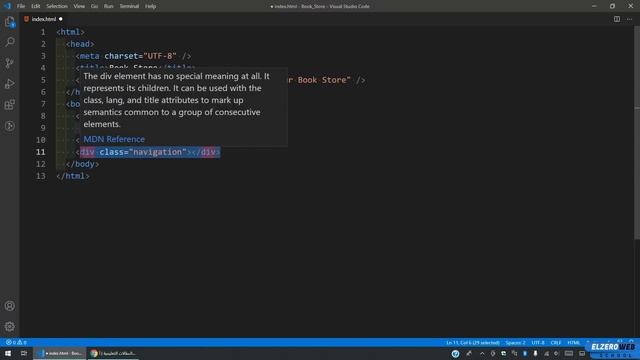
Task: Open the File menu
Action: tap(21, 6)
